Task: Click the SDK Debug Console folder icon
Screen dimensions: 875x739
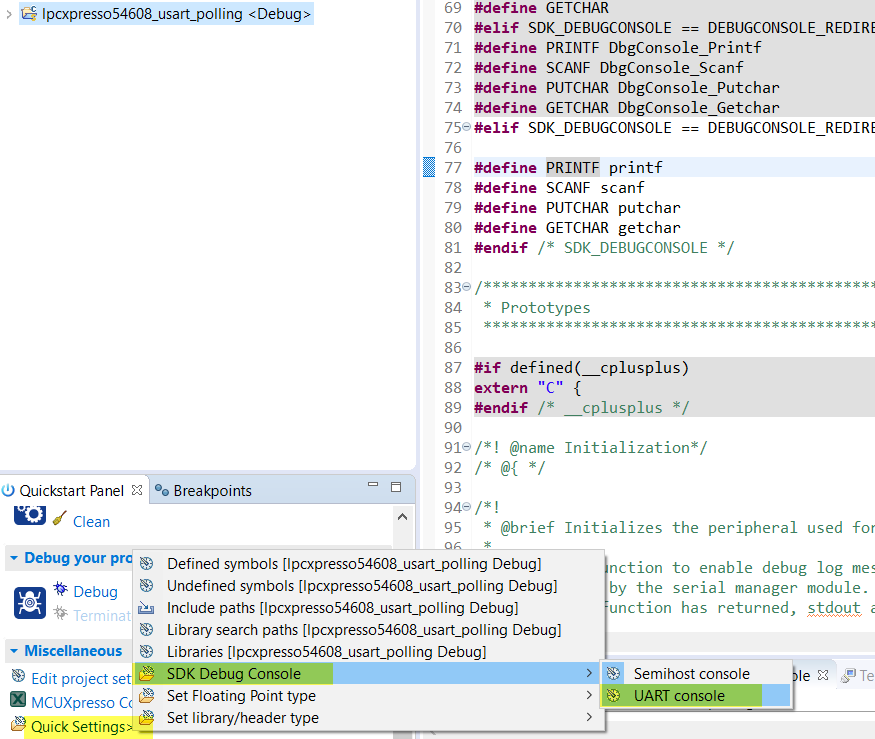Action: click(147, 674)
